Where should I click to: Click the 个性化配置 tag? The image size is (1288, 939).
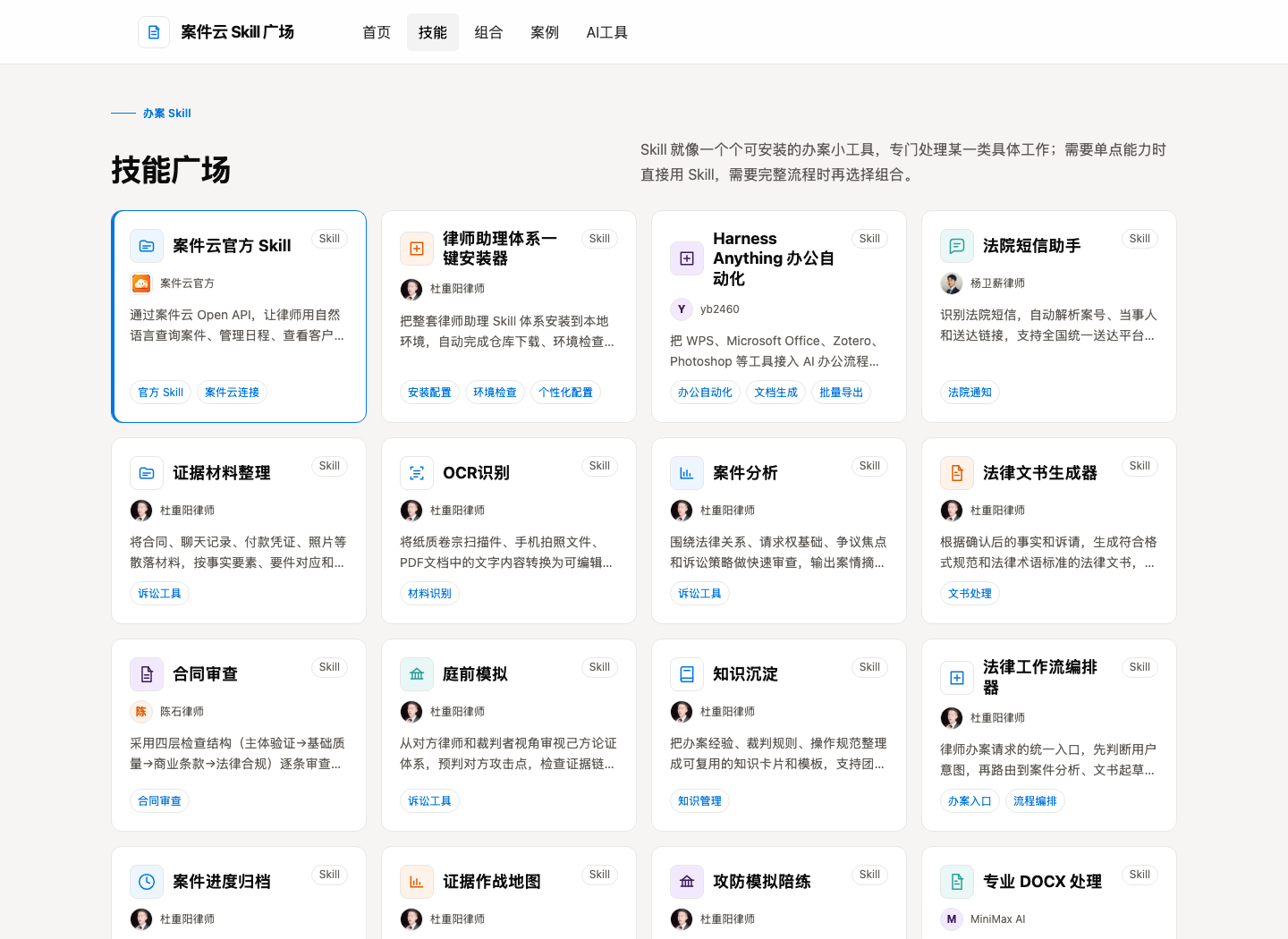(566, 393)
